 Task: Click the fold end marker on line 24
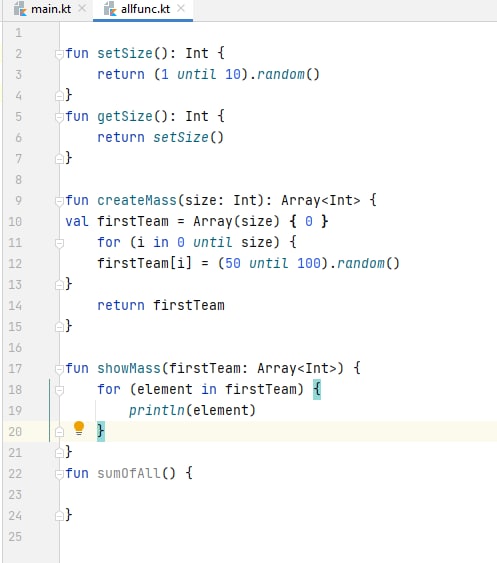pos(59,516)
